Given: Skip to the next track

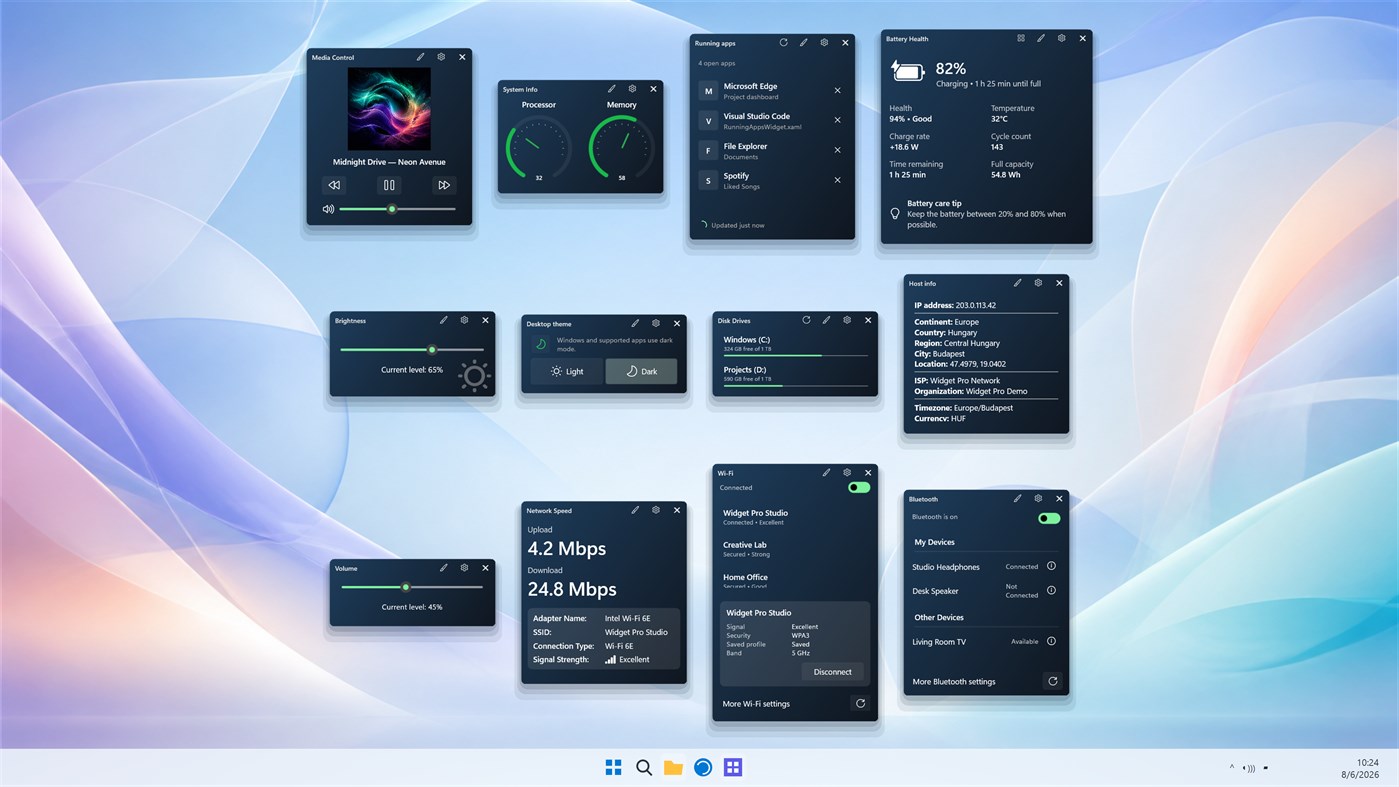Looking at the screenshot, I should click(x=444, y=185).
